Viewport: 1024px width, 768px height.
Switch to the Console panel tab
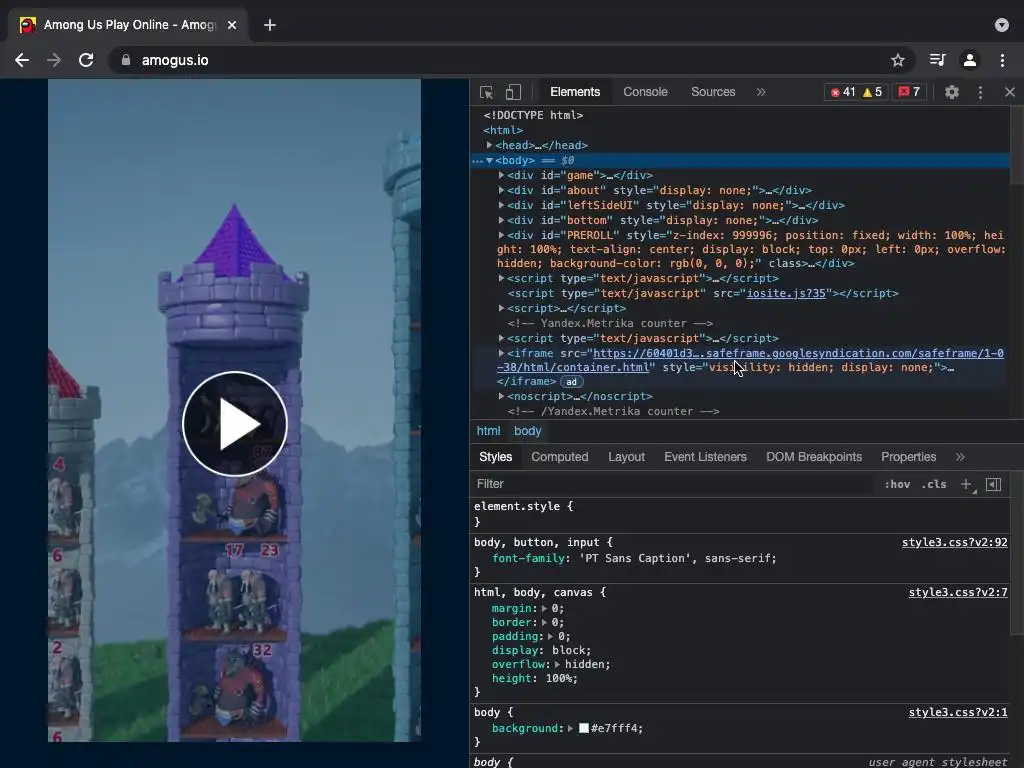(645, 92)
